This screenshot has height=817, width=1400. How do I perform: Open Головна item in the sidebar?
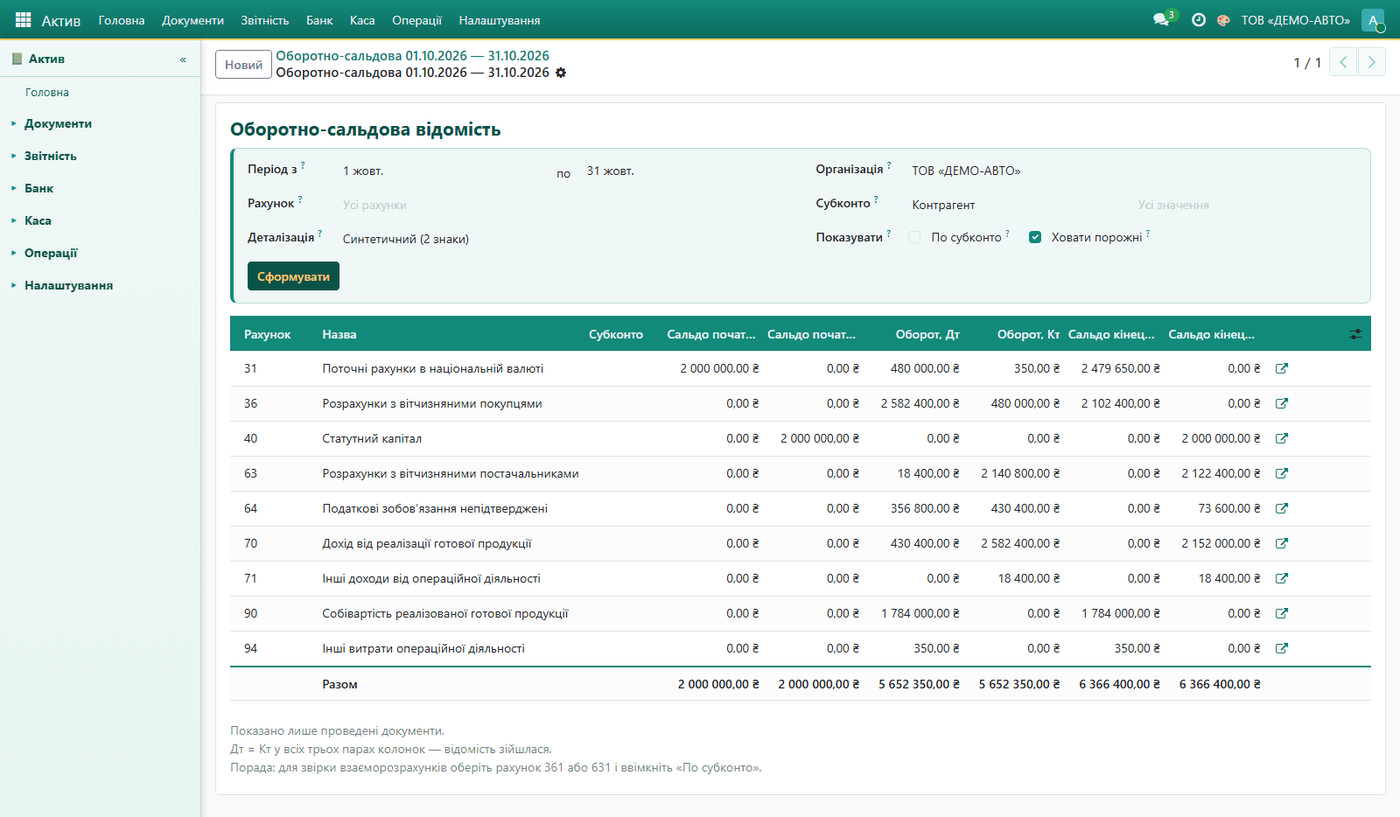coord(47,92)
